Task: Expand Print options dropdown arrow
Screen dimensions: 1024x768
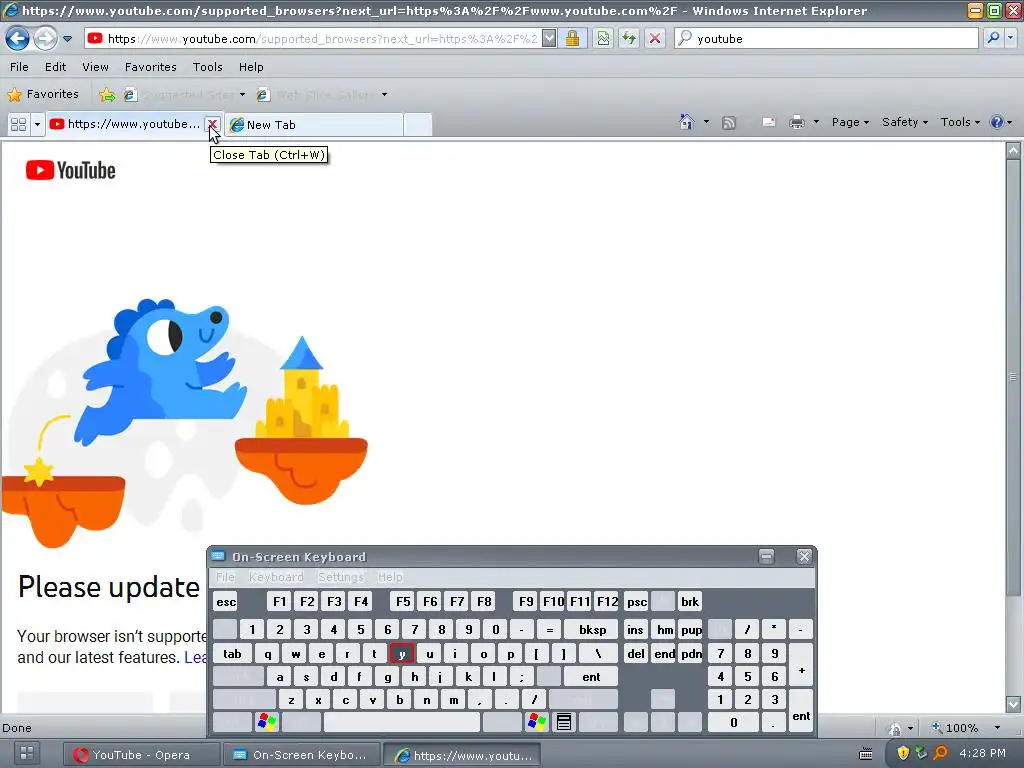Action: coord(816,122)
